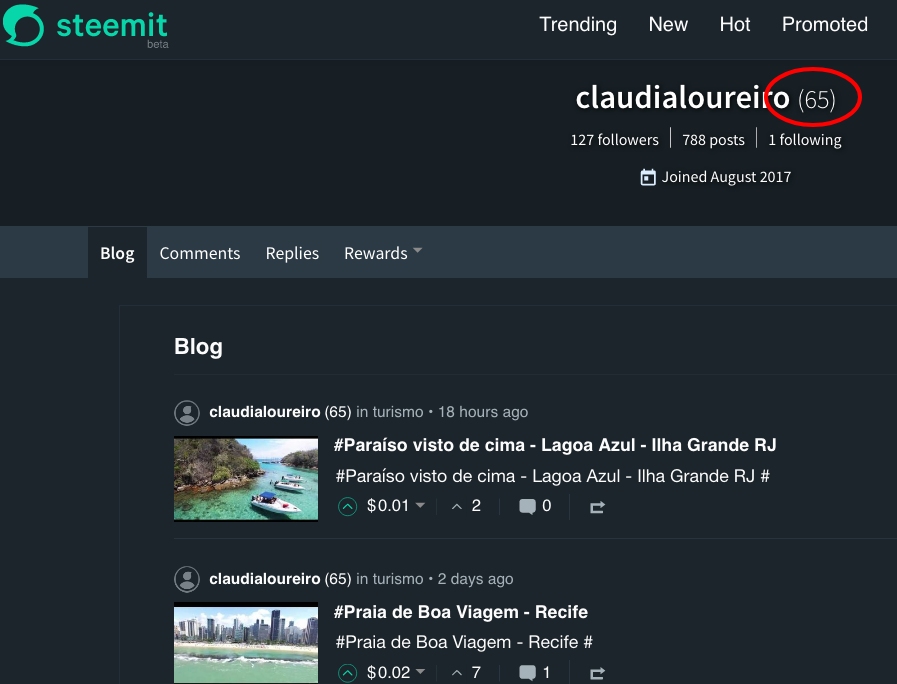This screenshot has width=897, height=684.
Task: Click the avatar icon on the Boa Viagem post
Action: pyautogui.click(x=187, y=579)
